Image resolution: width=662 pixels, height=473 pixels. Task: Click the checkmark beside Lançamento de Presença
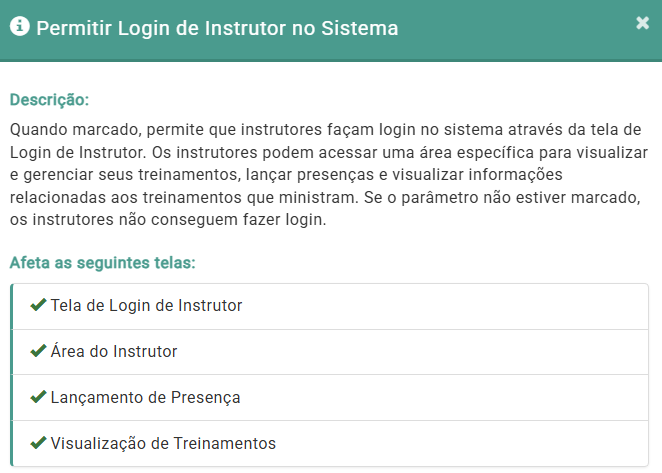click(39, 397)
